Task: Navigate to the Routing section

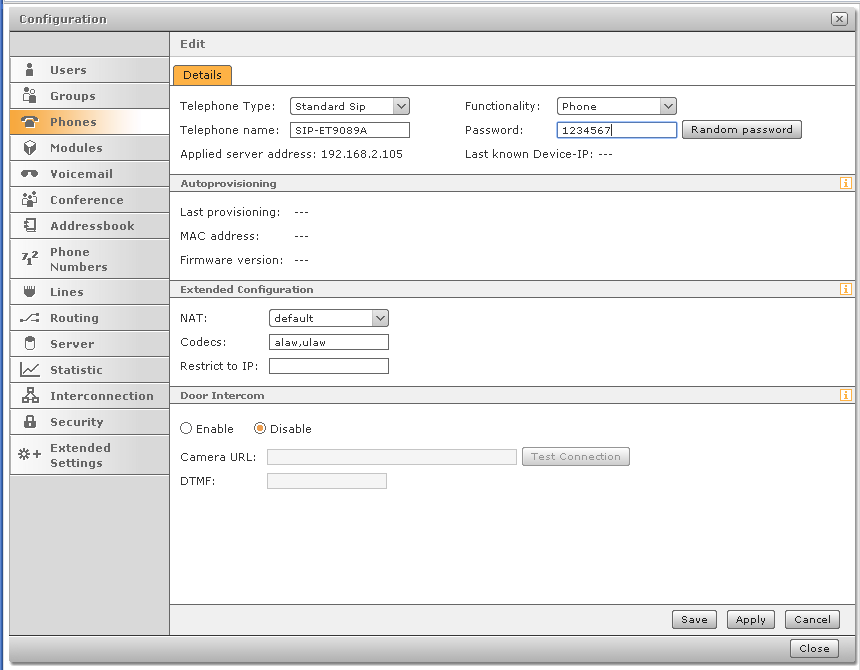Action: [x=89, y=318]
